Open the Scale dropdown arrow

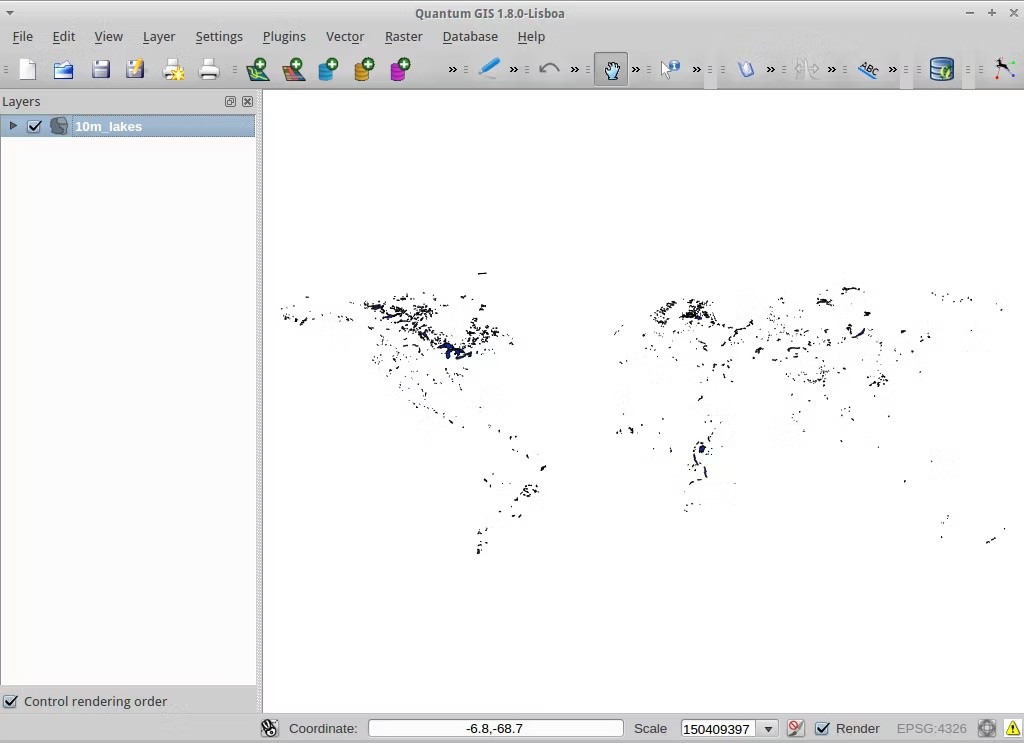click(x=768, y=728)
